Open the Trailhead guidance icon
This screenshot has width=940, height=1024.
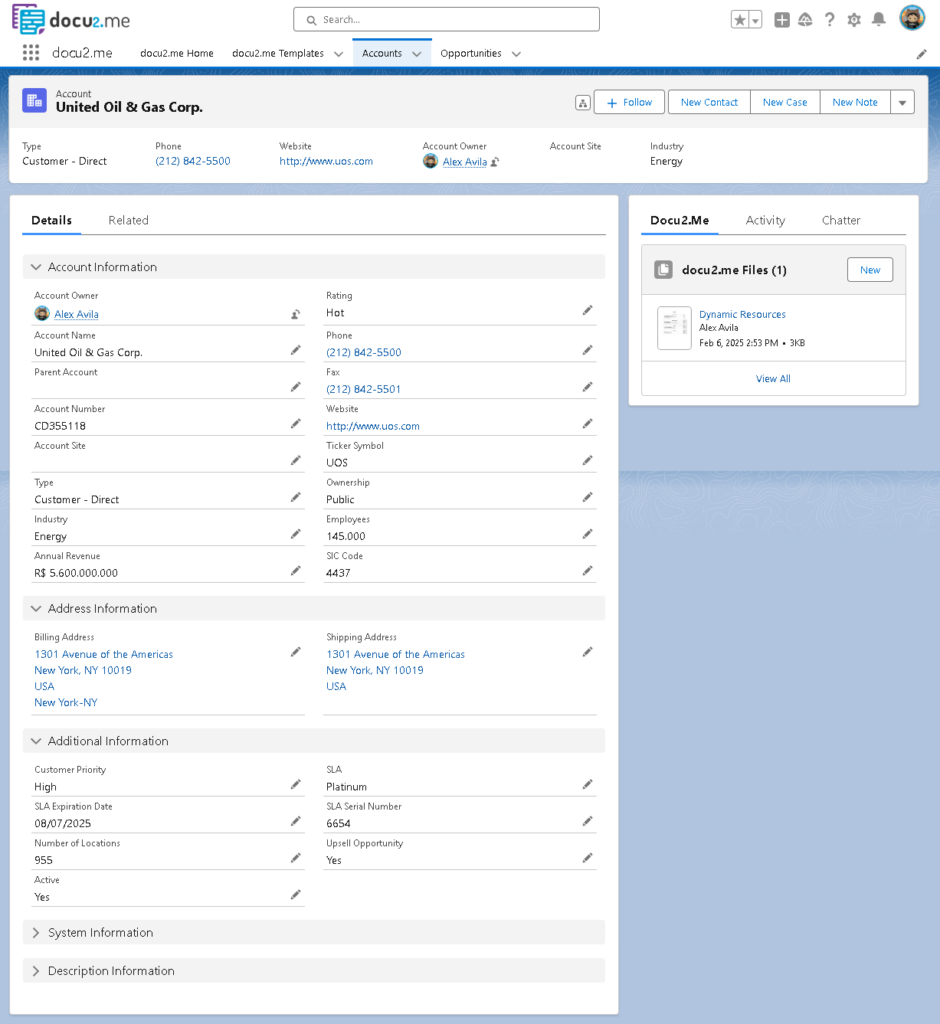805,20
